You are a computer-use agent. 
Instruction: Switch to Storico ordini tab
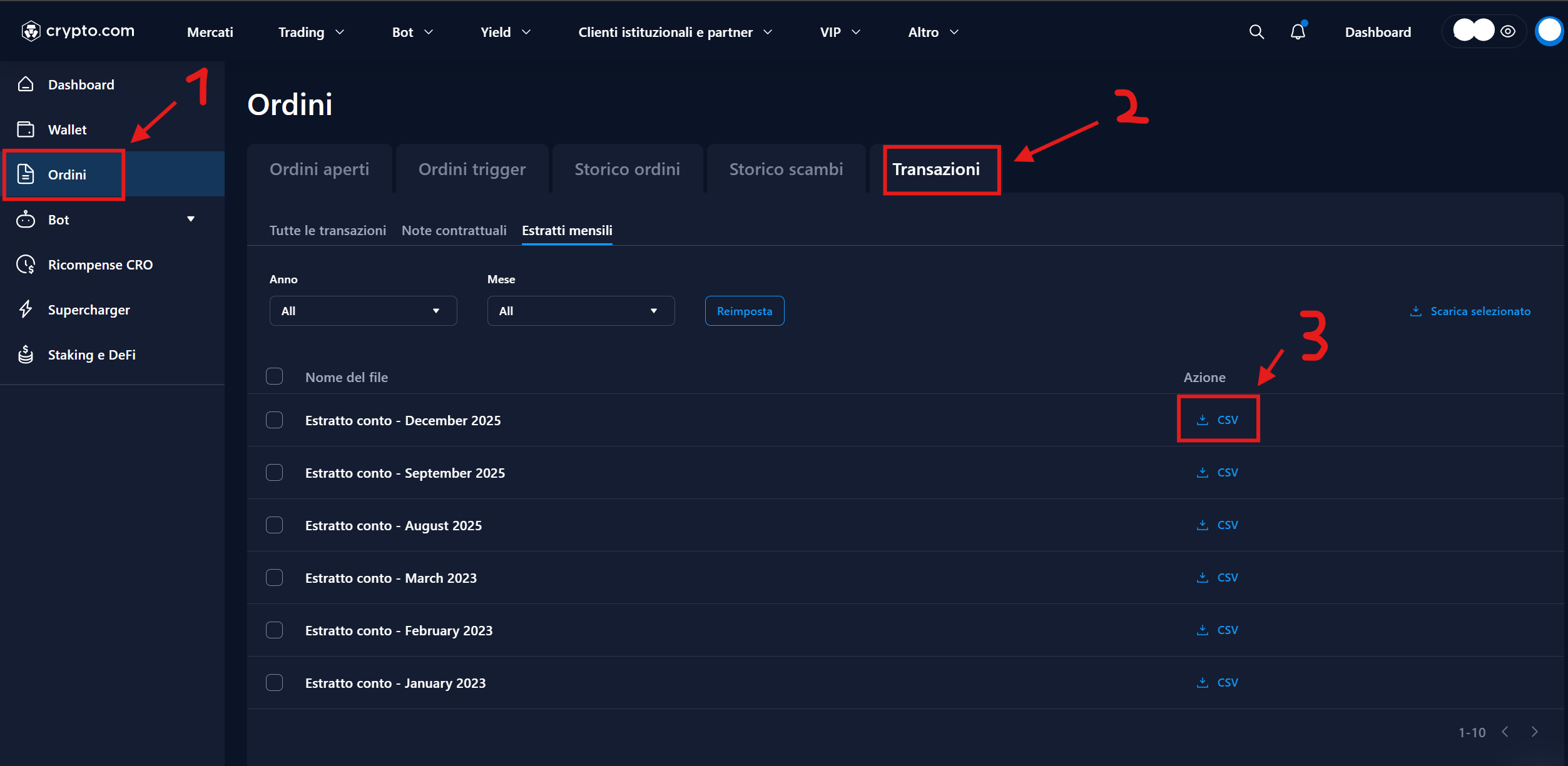click(x=627, y=169)
